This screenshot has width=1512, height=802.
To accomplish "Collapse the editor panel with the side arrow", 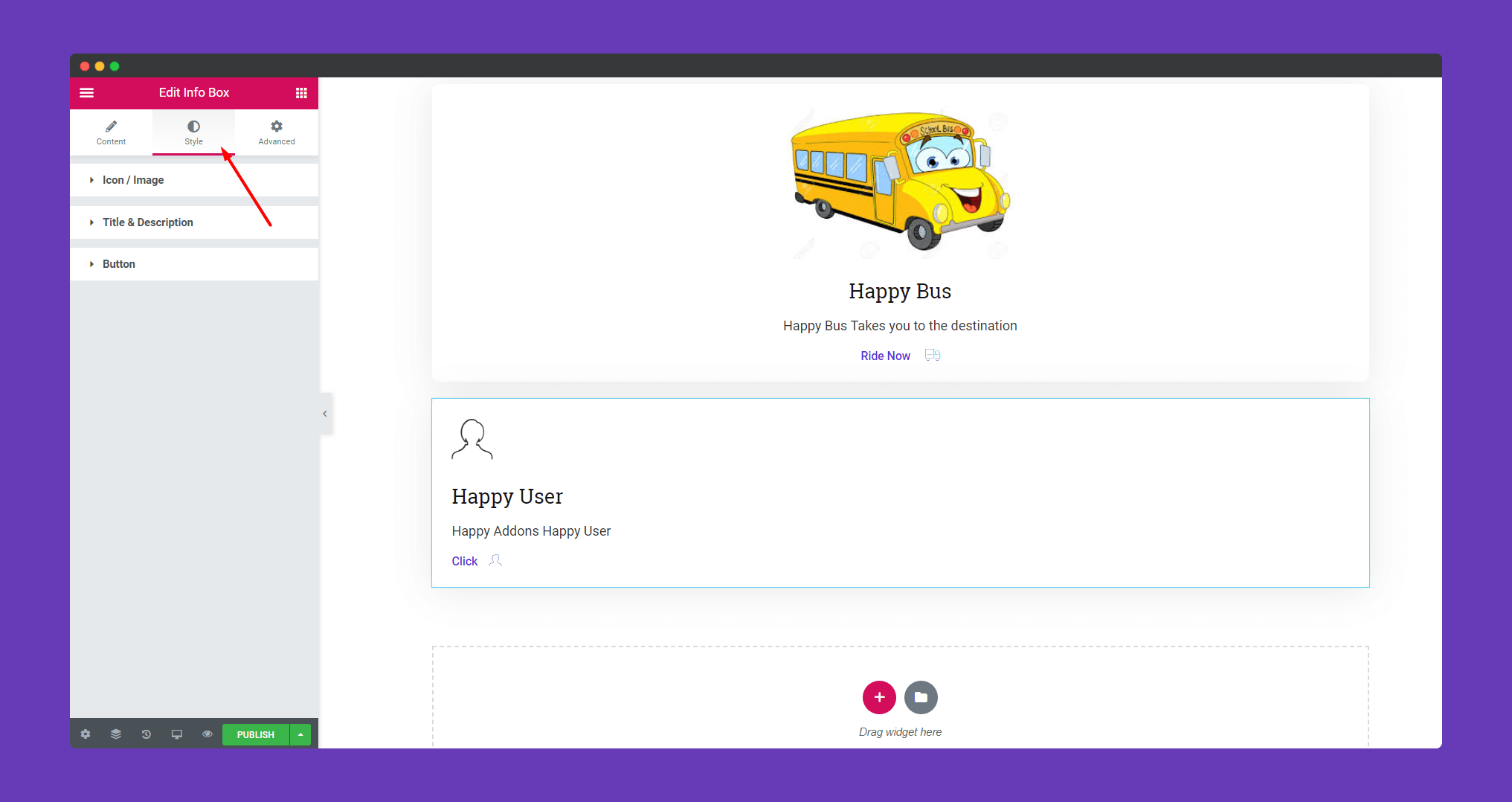I will [325, 414].
